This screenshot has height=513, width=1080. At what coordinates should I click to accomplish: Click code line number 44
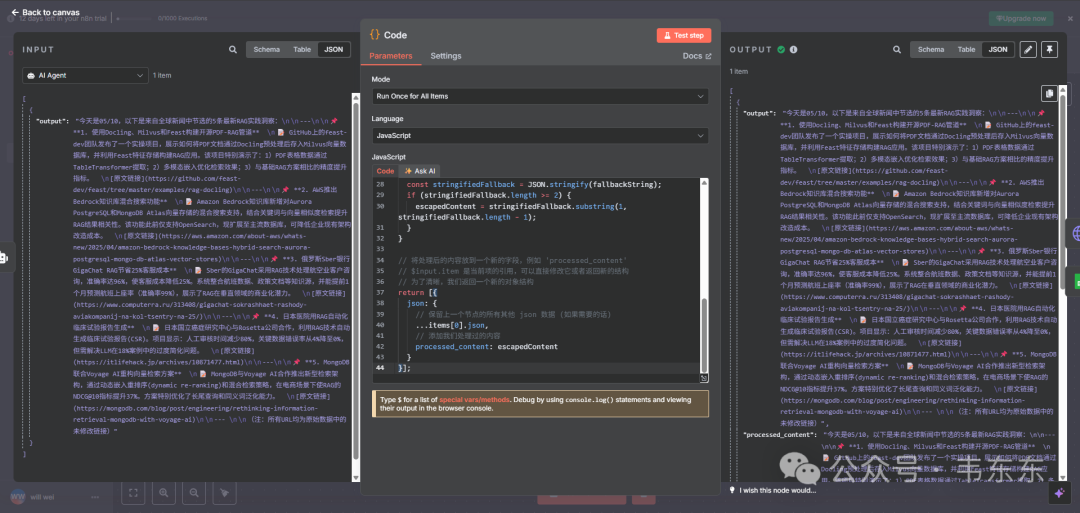point(381,368)
